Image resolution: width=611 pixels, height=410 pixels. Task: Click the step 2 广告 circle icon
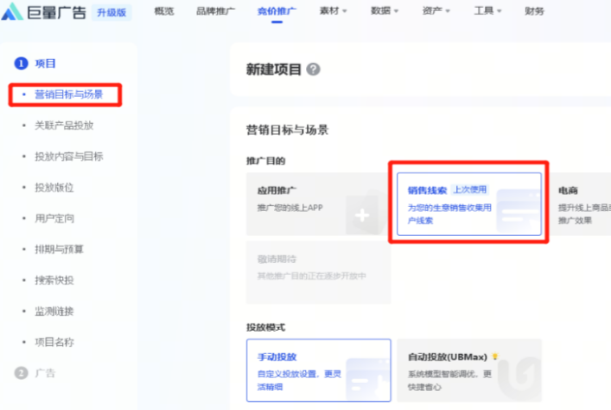[21, 373]
